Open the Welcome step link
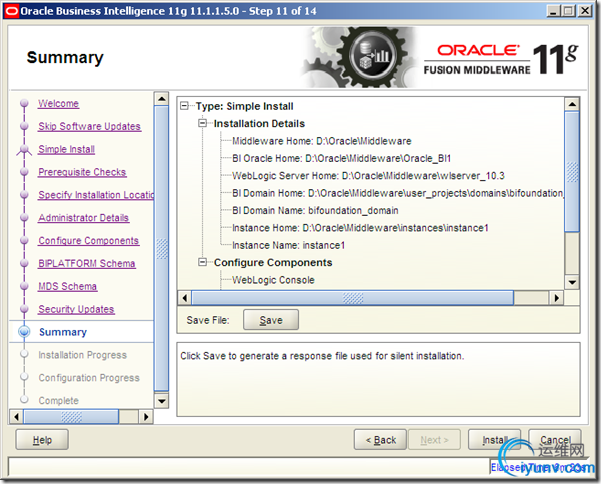This screenshot has width=601, height=484. click(58, 103)
